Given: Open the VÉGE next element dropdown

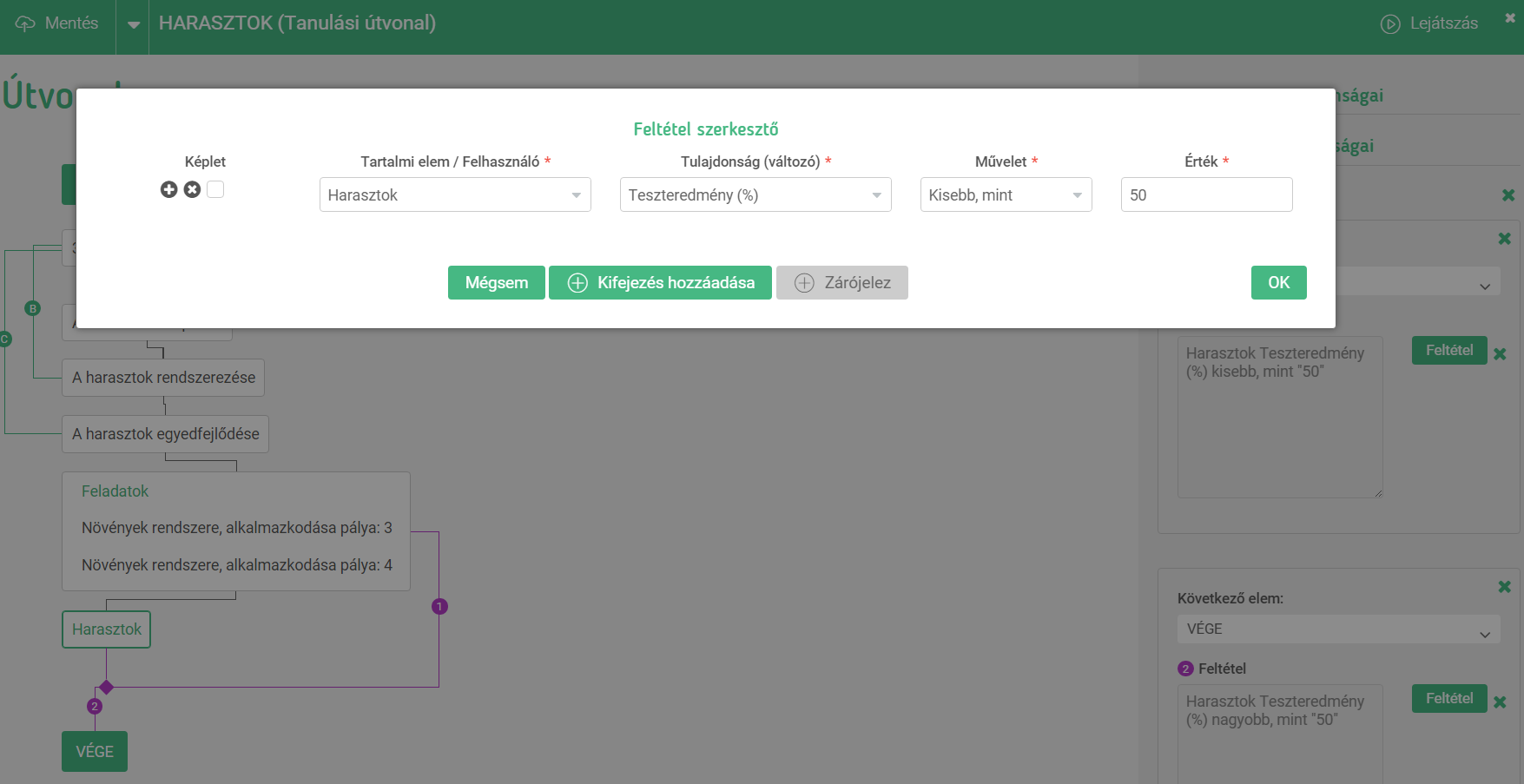Looking at the screenshot, I should pos(1338,629).
